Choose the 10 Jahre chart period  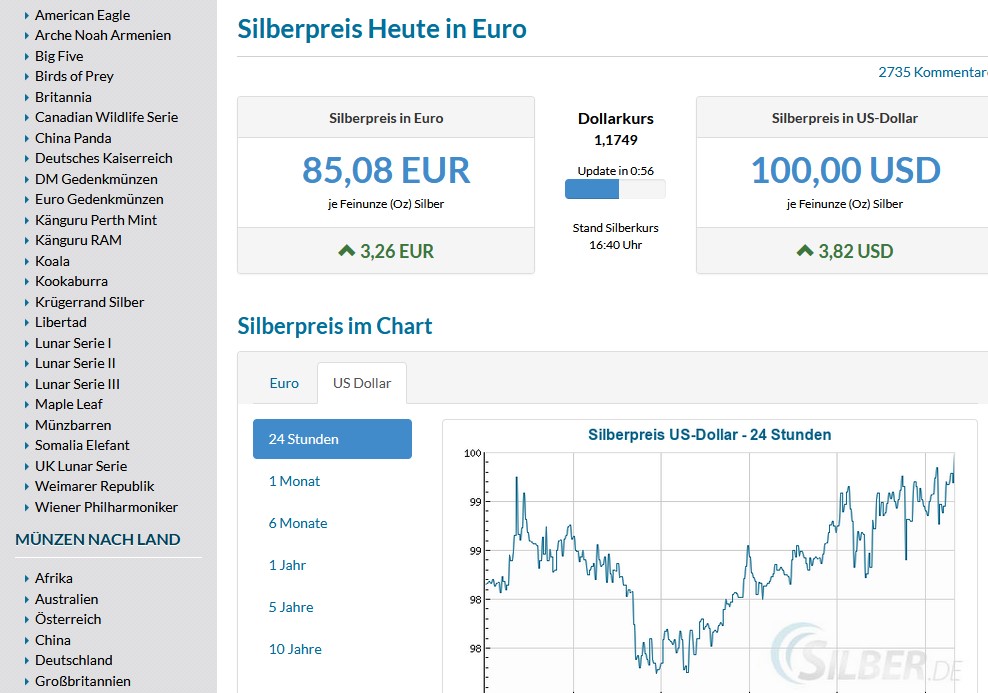tap(295, 649)
